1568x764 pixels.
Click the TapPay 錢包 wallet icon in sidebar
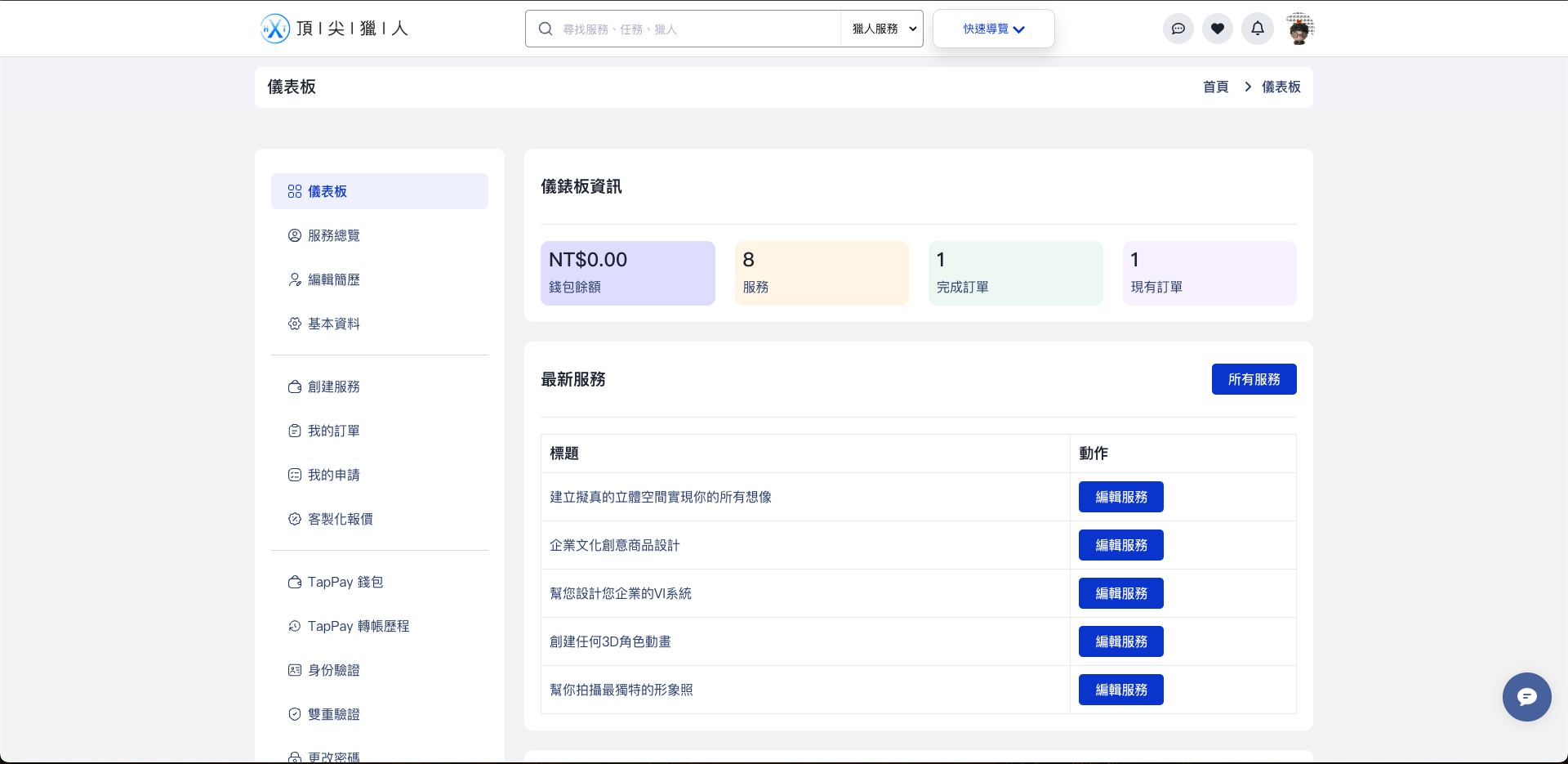point(295,582)
